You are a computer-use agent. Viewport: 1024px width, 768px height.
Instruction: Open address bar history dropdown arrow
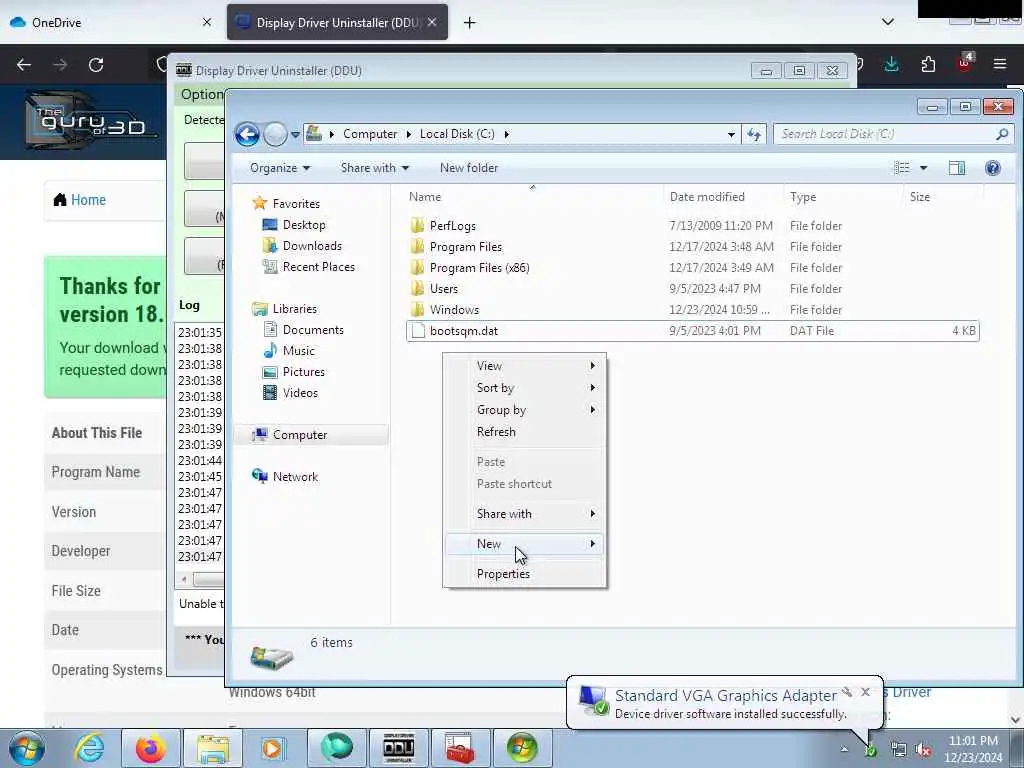[x=731, y=135]
